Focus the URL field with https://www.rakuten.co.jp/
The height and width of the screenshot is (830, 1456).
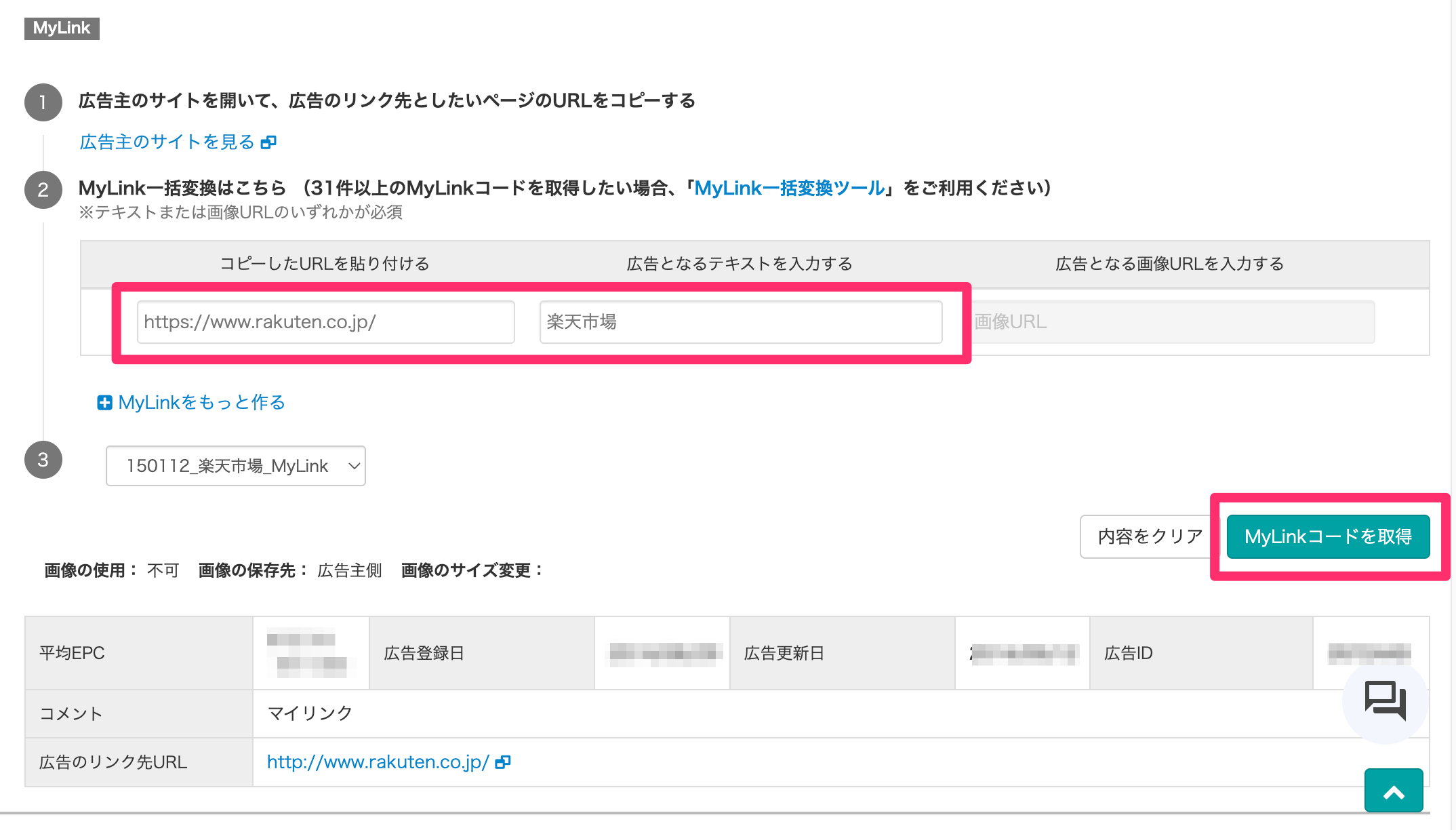(x=325, y=322)
